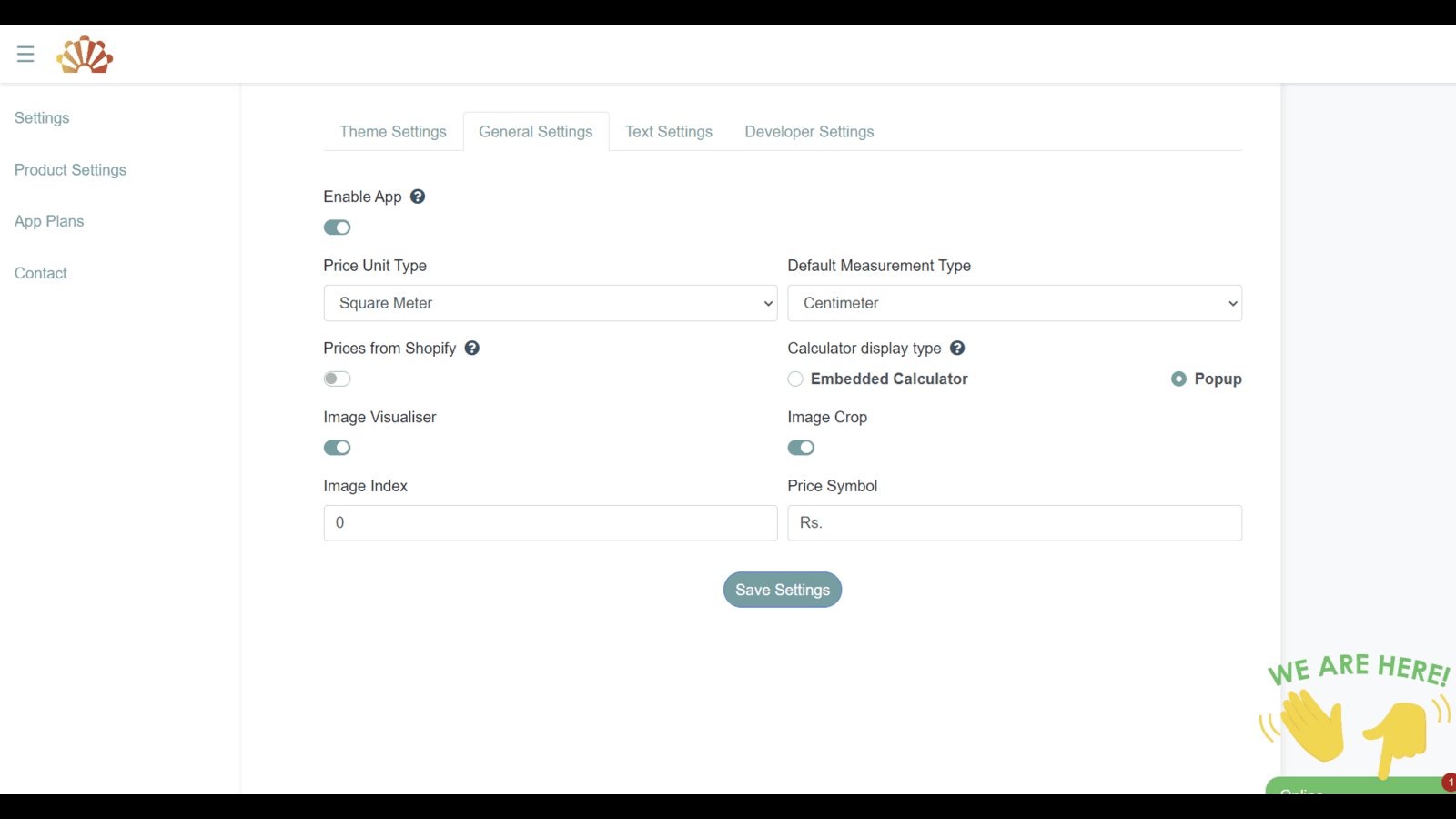
Task: Switch to the Theme Settings tab
Action: click(x=392, y=131)
